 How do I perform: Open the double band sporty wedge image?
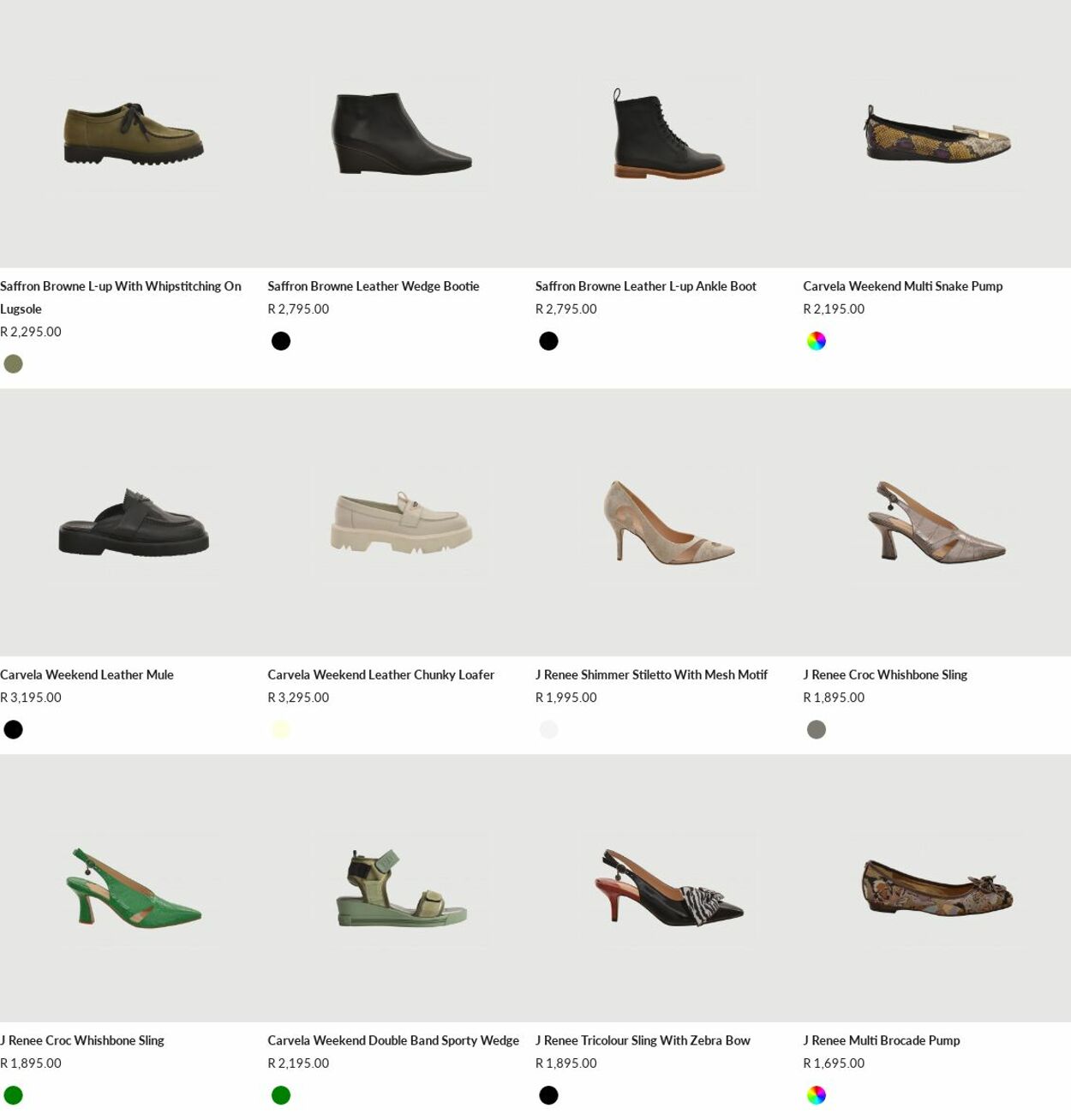coord(401,889)
